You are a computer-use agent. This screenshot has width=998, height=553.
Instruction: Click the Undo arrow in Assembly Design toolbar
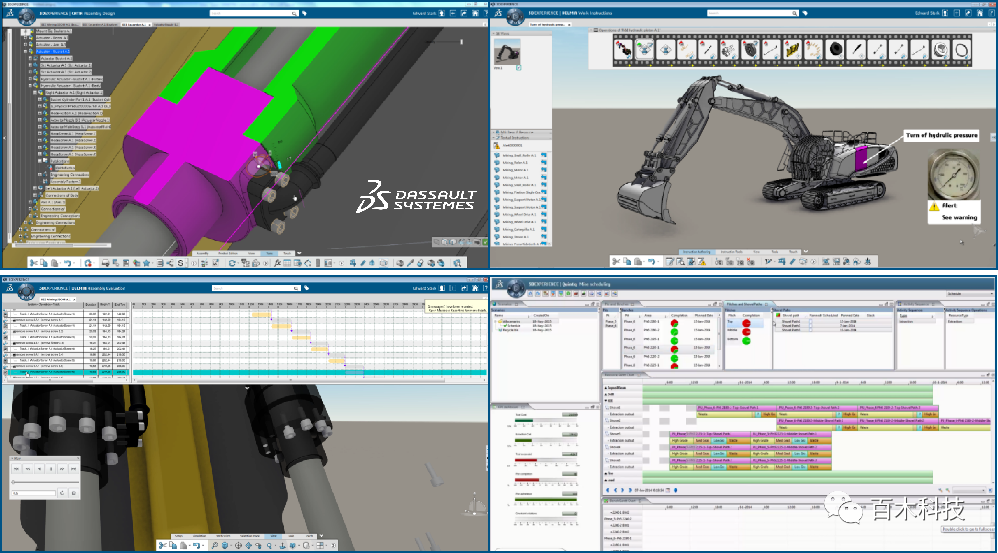click(x=67, y=262)
